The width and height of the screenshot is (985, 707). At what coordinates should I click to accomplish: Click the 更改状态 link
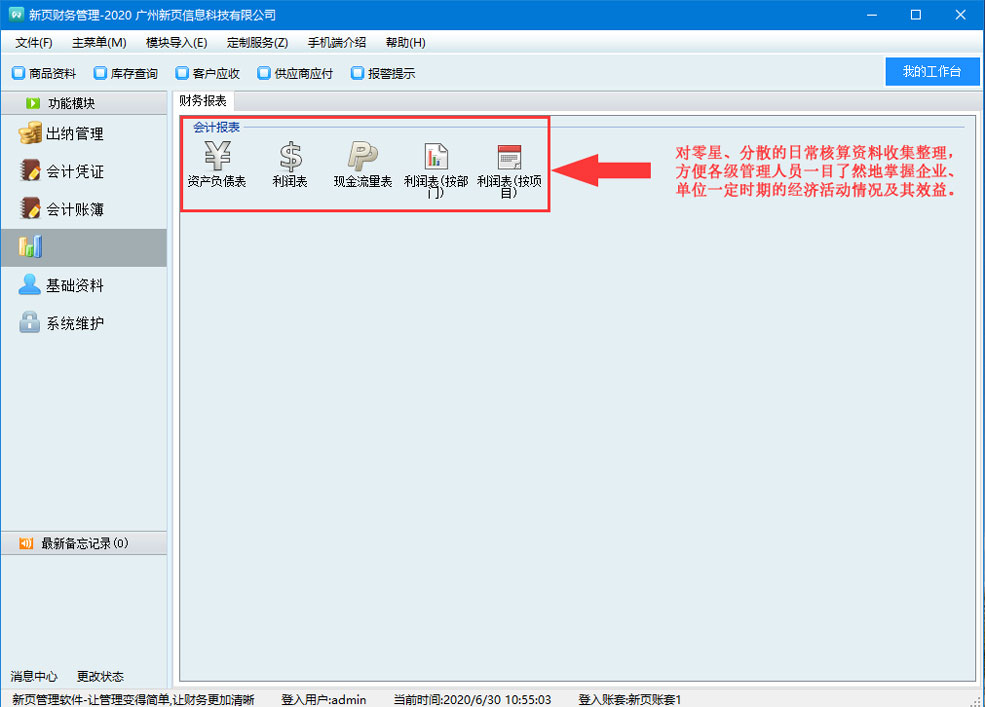click(x=100, y=677)
